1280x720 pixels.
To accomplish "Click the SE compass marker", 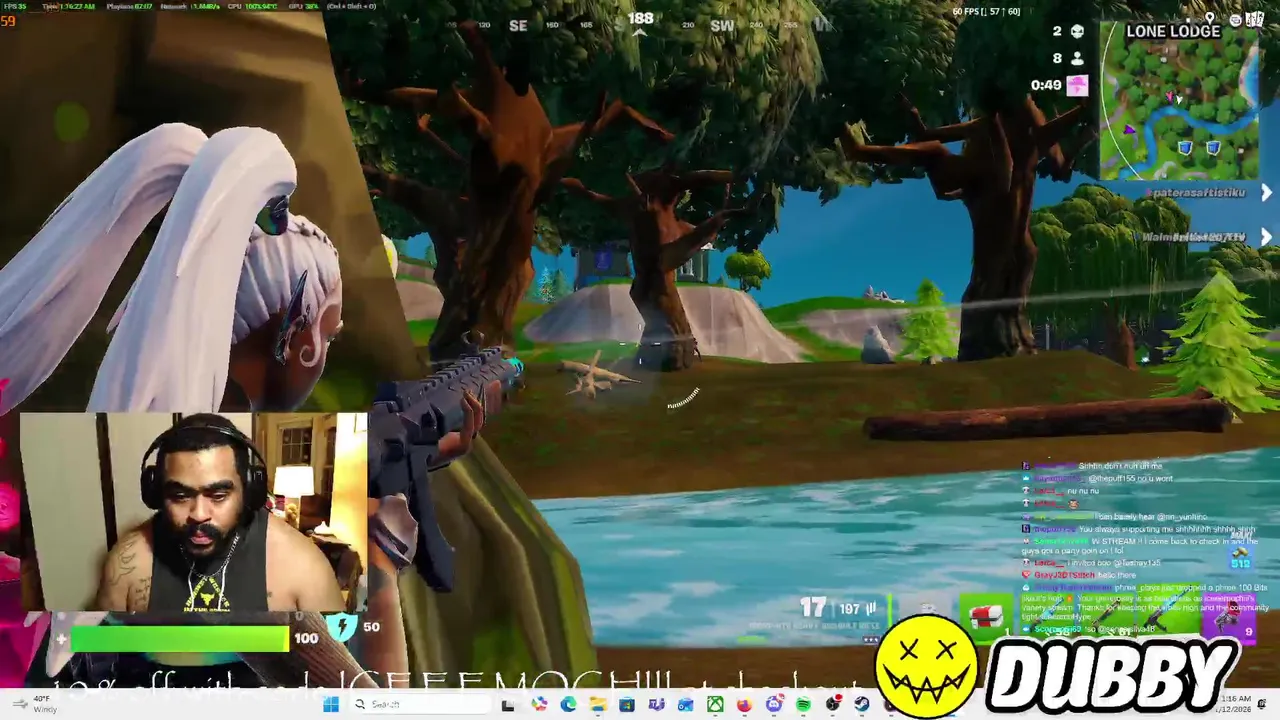I will [x=518, y=26].
